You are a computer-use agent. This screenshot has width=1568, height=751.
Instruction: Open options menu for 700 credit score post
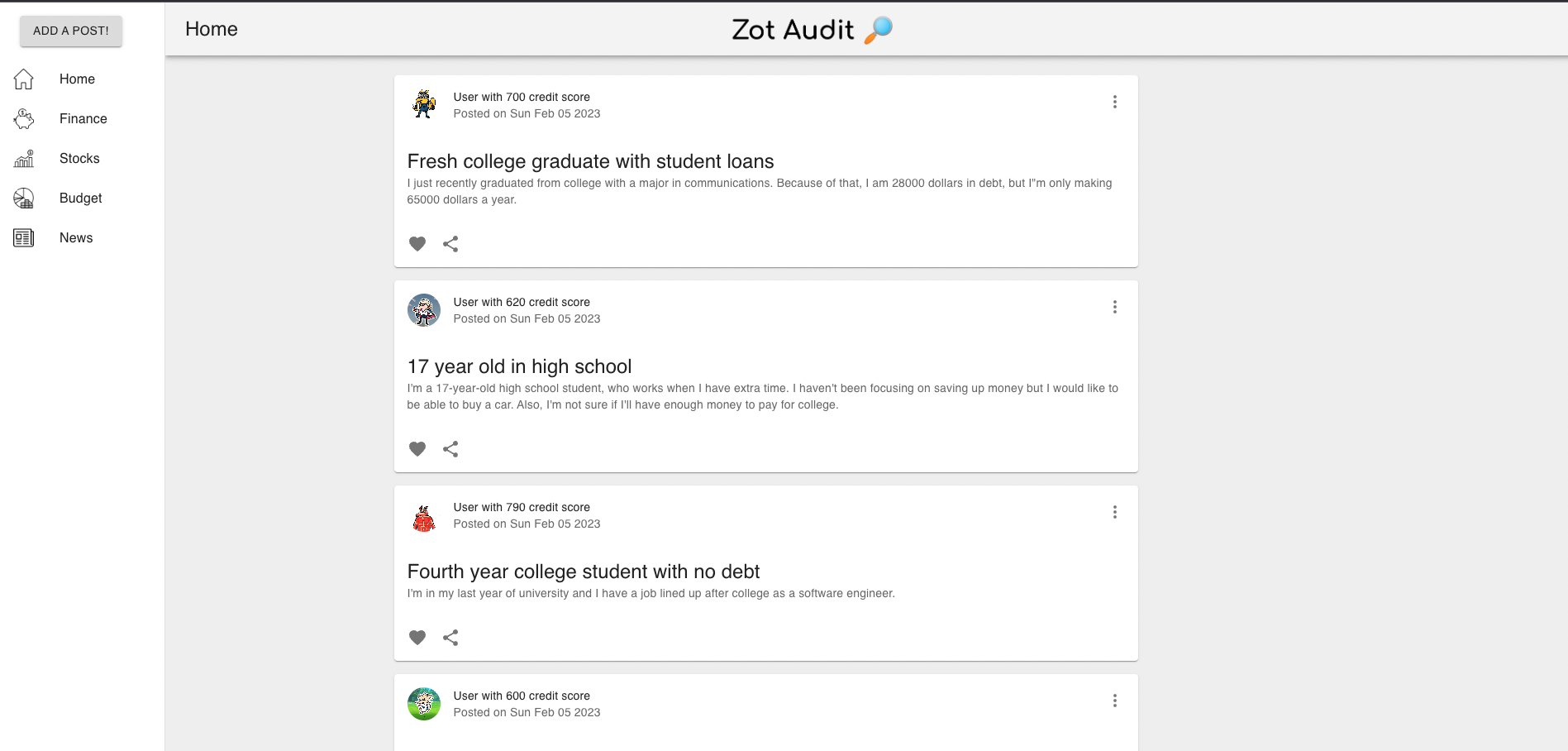coord(1114,102)
